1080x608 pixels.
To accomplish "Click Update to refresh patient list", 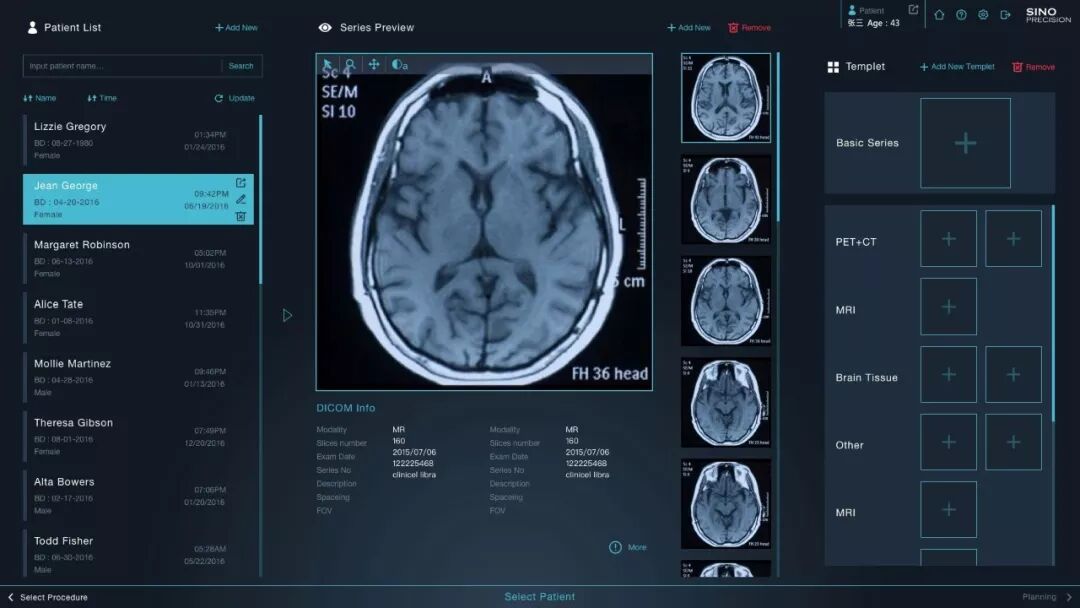I will [235, 98].
